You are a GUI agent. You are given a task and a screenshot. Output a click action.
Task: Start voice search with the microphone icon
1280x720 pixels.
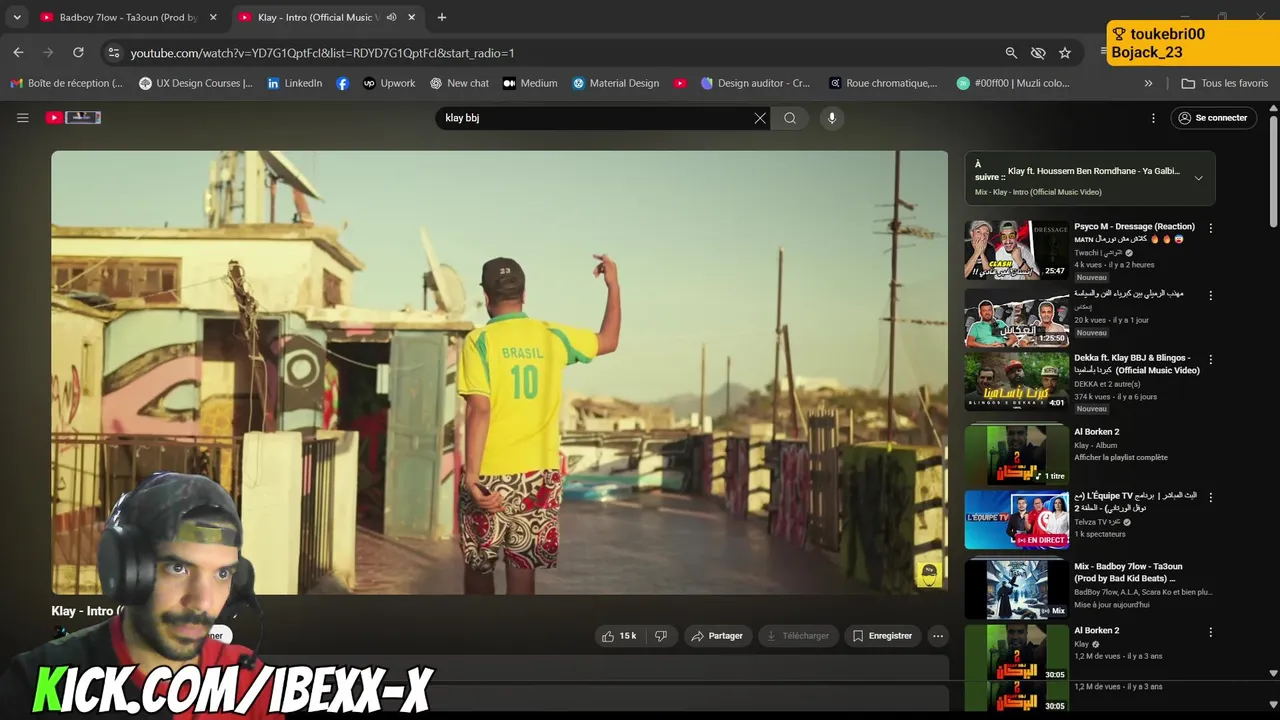tap(831, 118)
